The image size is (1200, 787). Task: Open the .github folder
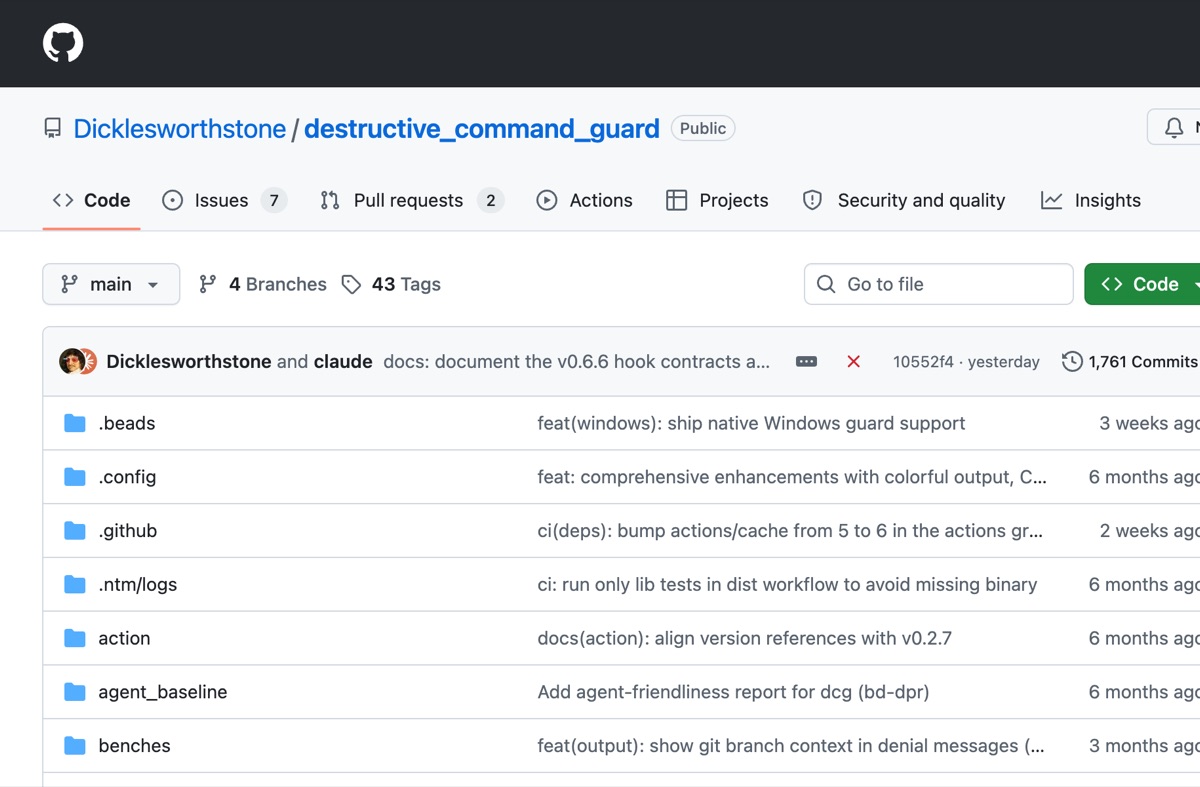pos(128,531)
